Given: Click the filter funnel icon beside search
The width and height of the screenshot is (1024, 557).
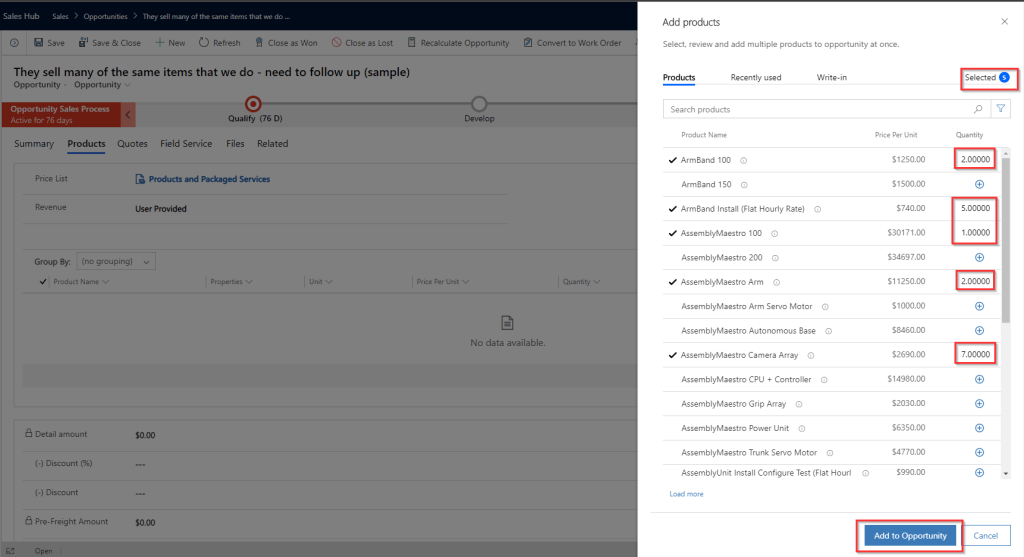Looking at the screenshot, I should (x=1000, y=109).
